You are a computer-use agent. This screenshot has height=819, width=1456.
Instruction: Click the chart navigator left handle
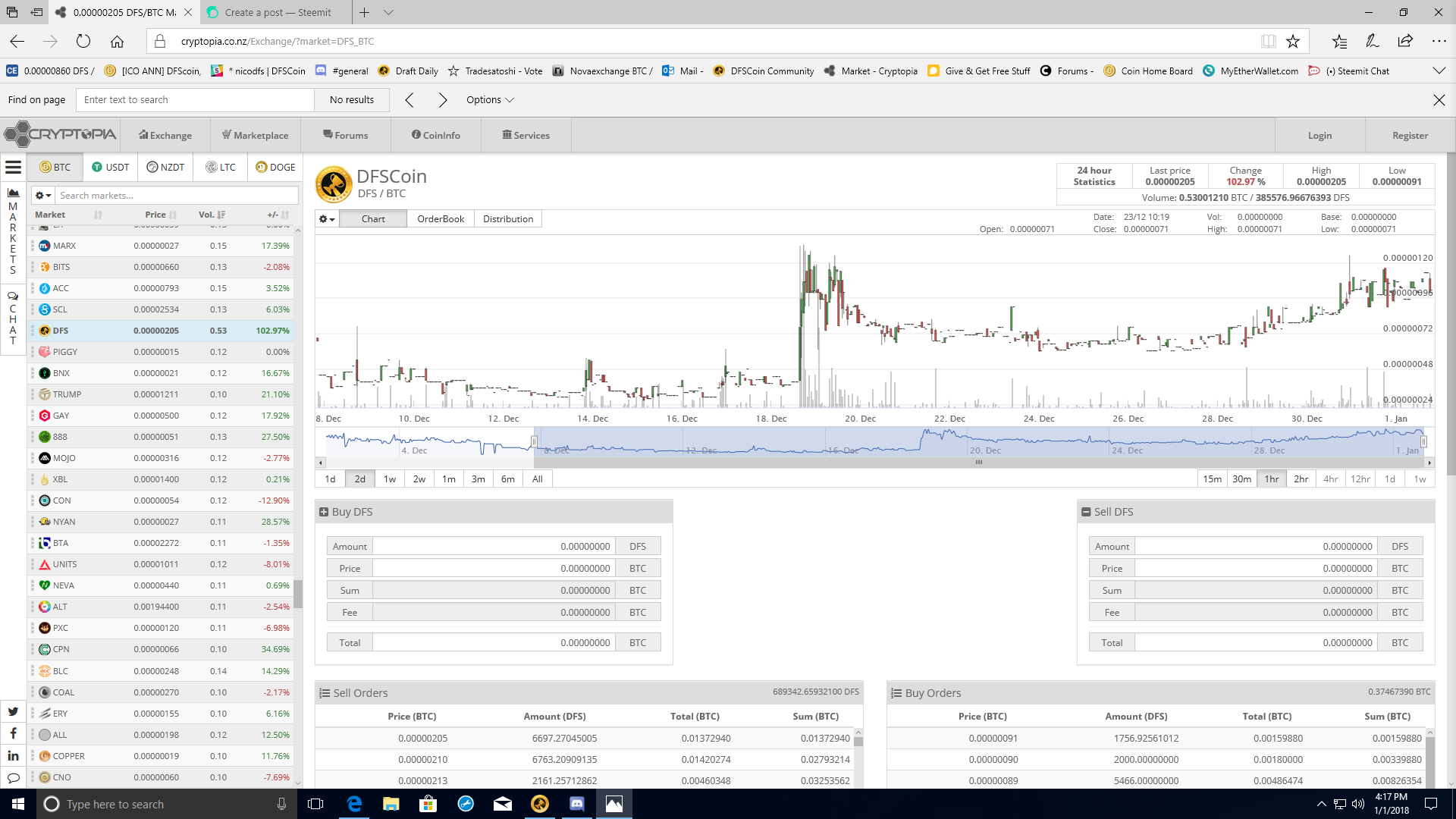[x=535, y=441]
